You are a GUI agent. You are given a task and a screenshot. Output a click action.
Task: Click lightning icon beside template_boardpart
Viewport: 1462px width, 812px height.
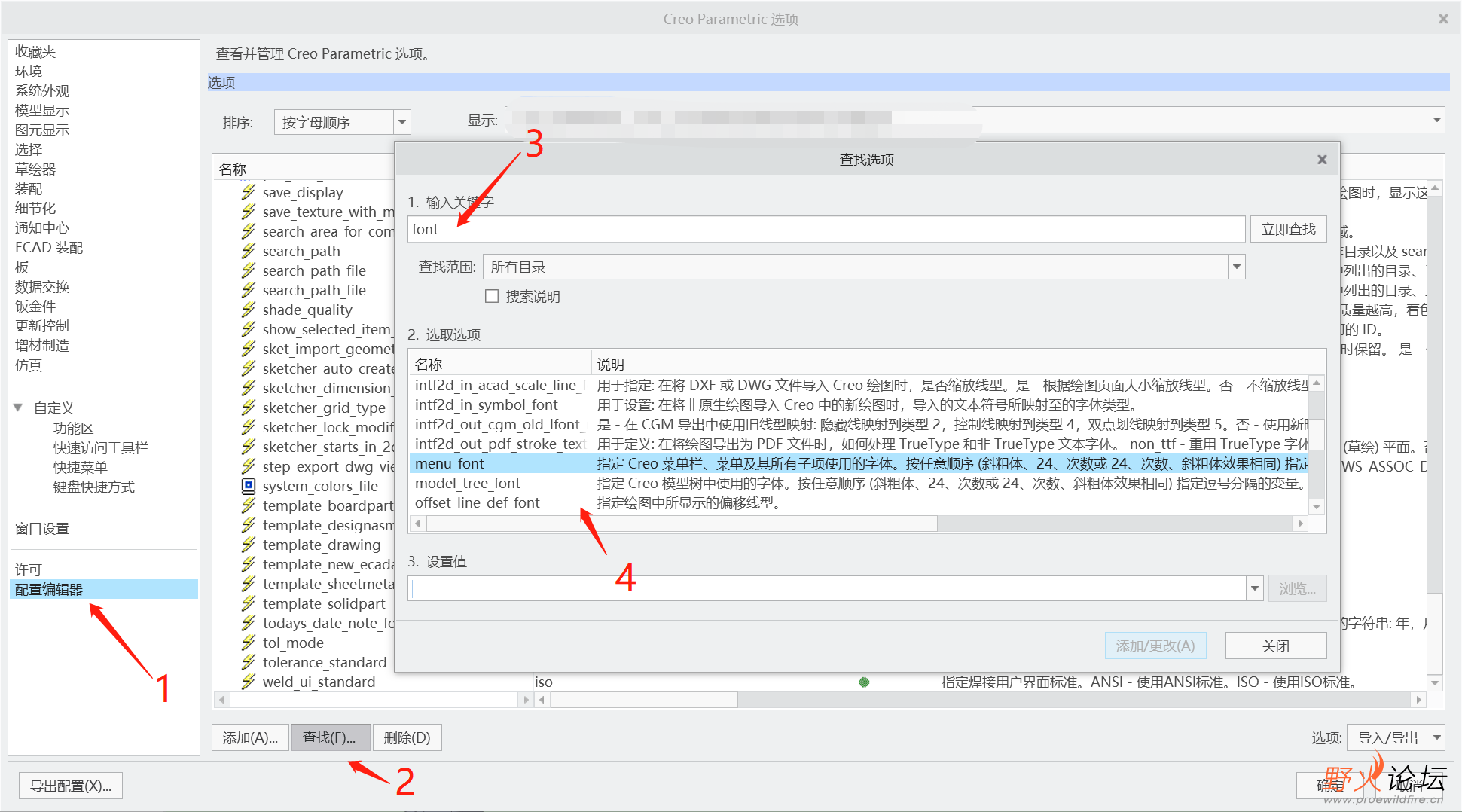pos(249,505)
